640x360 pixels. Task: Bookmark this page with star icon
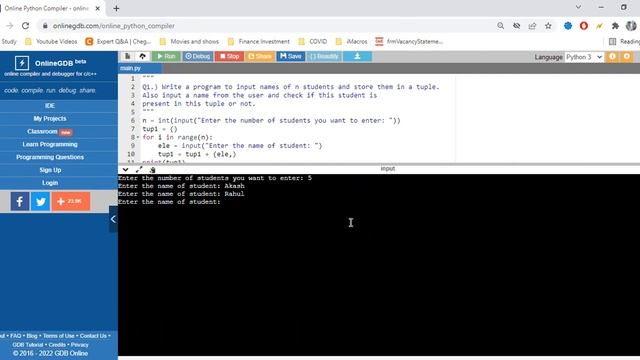(548, 26)
